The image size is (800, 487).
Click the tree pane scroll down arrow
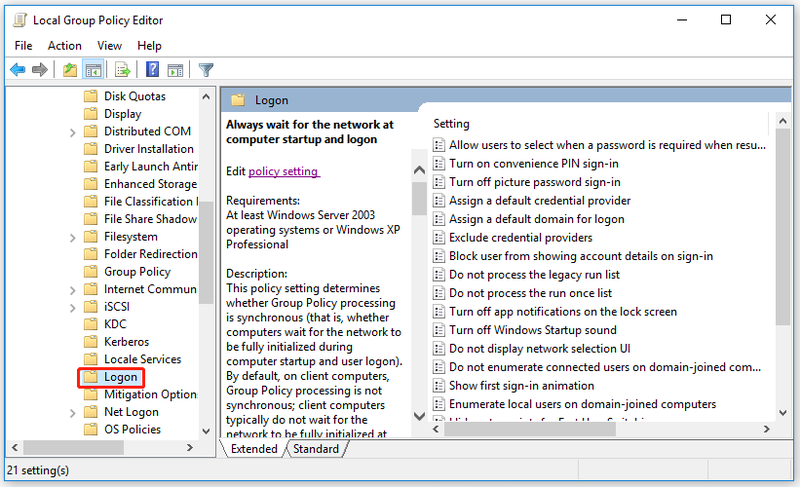coord(206,431)
